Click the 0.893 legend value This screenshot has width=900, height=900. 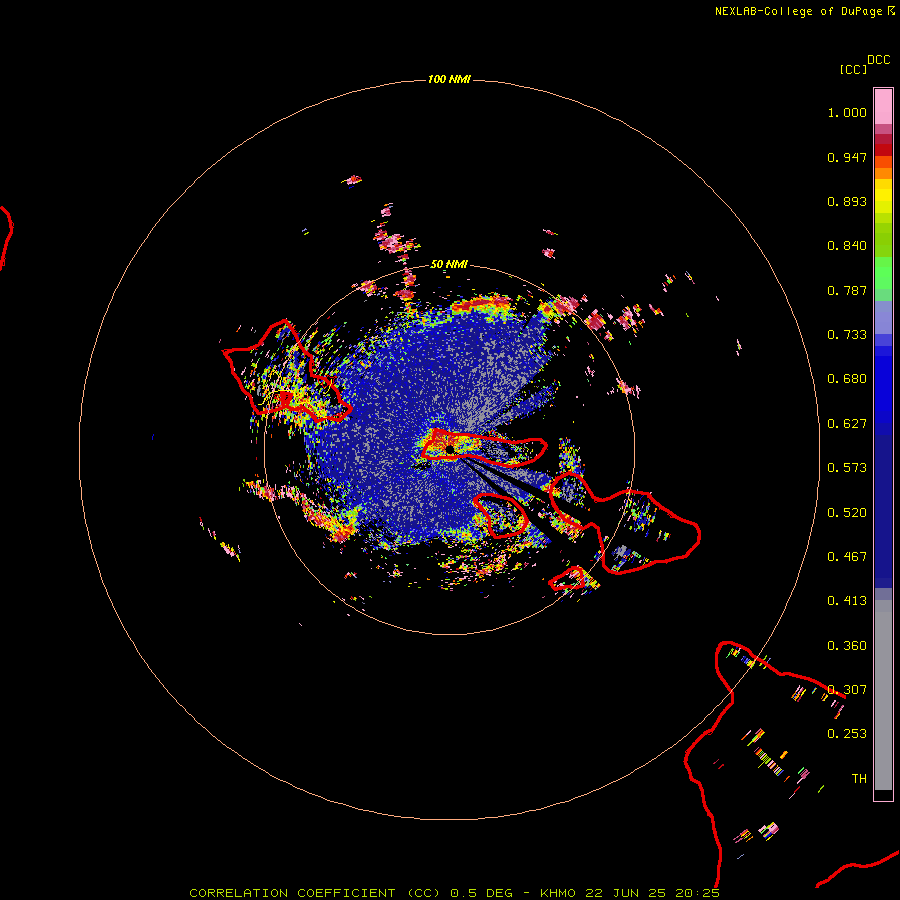847,201
